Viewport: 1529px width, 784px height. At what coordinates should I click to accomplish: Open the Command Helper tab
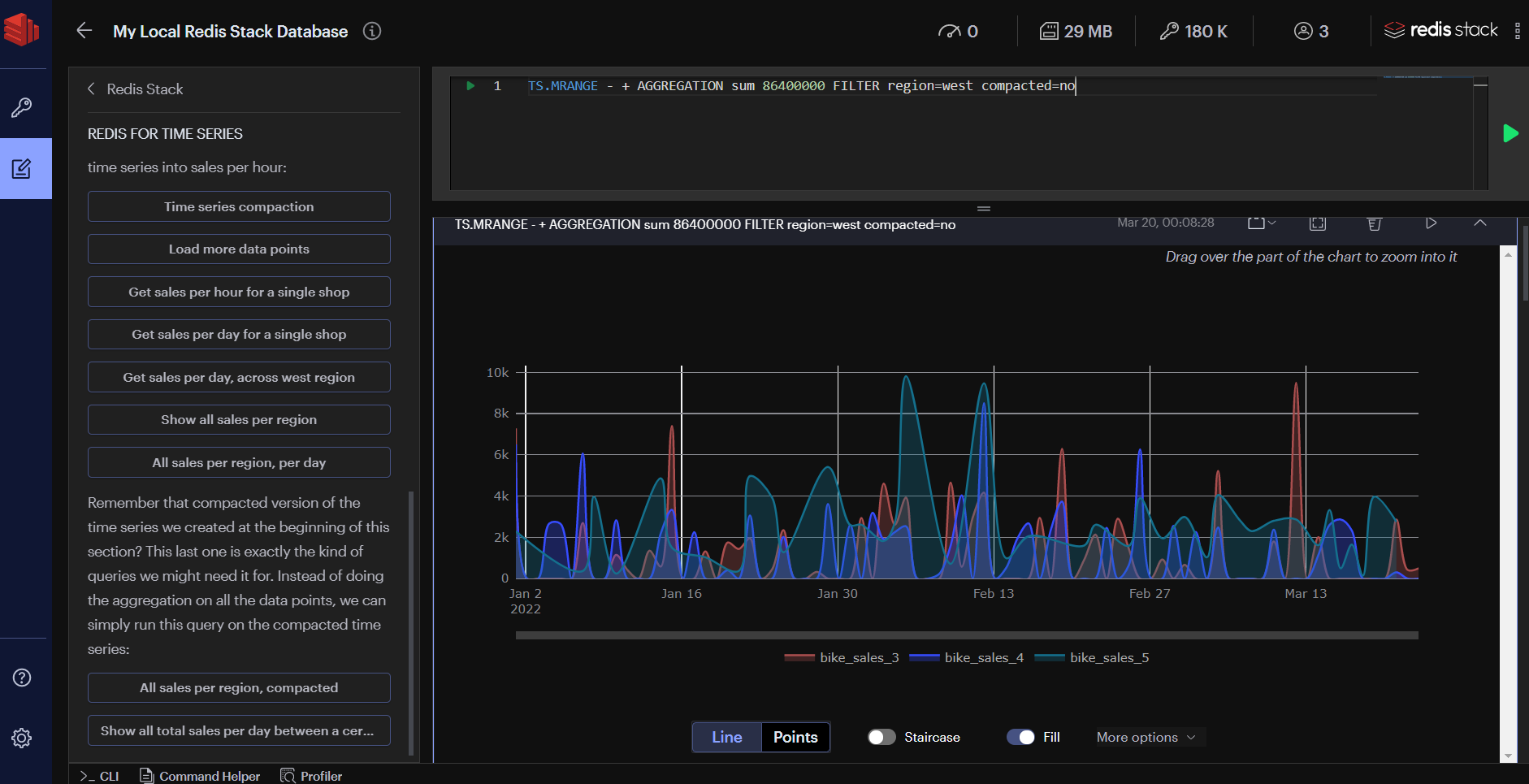[x=199, y=775]
